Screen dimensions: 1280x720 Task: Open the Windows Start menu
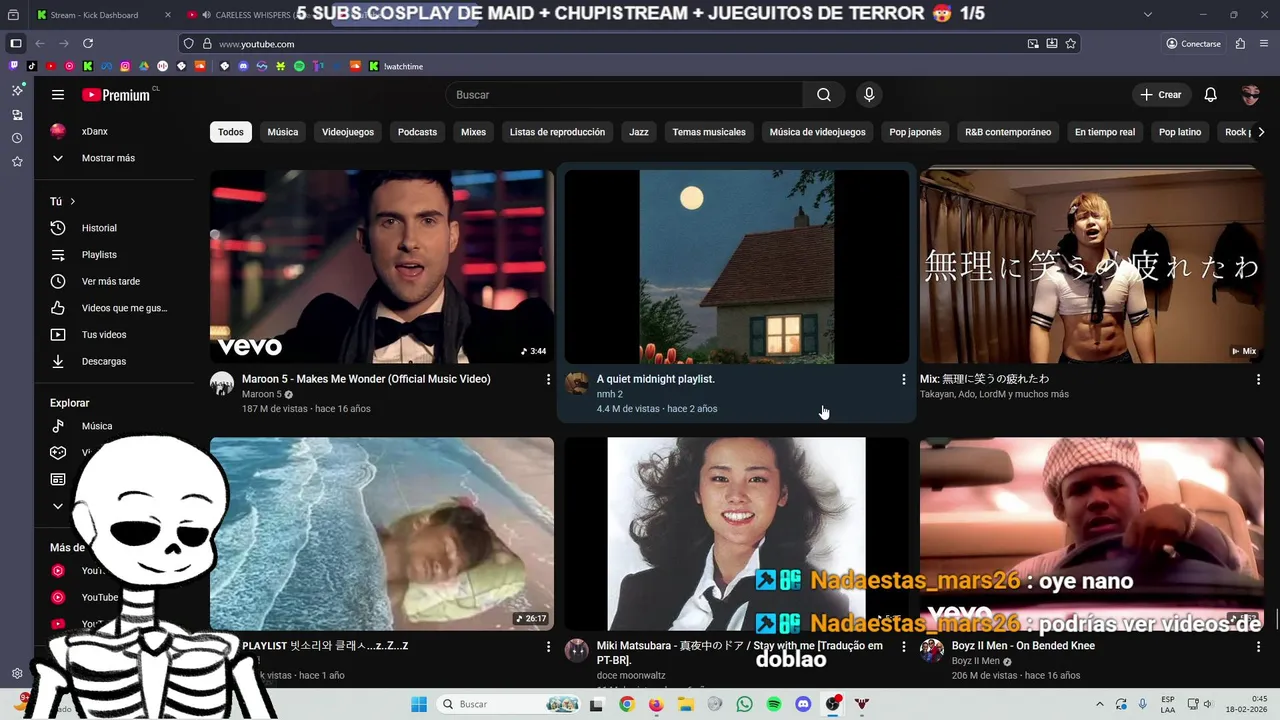[418, 704]
